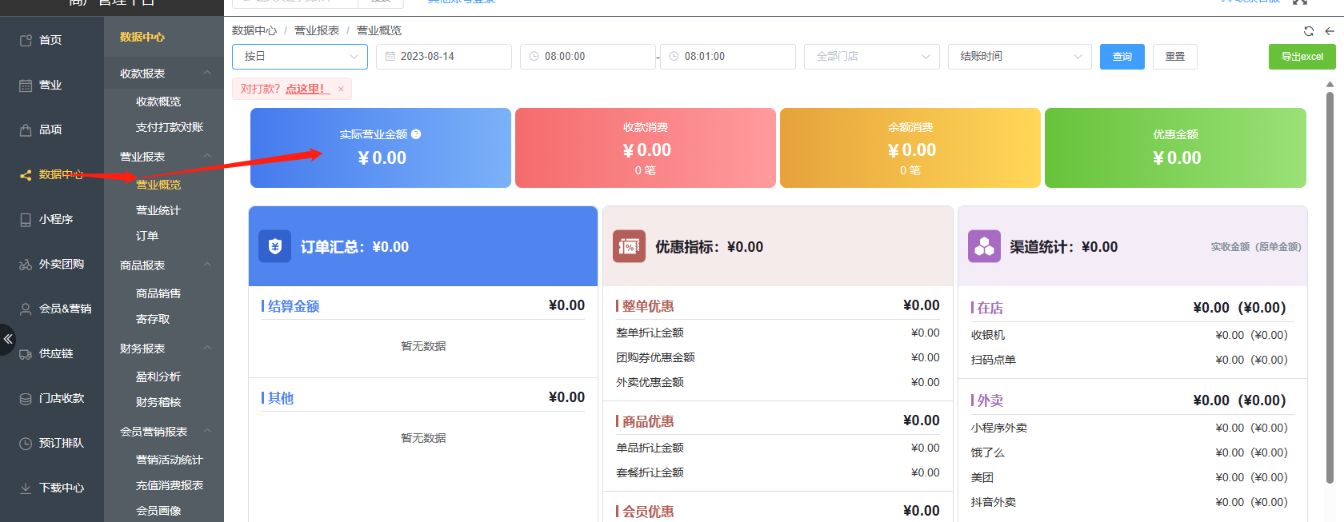Image resolution: width=1344 pixels, height=522 pixels.
Task: Click the 订单汇总 shield yen icon
Action: pyautogui.click(x=275, y=246)
